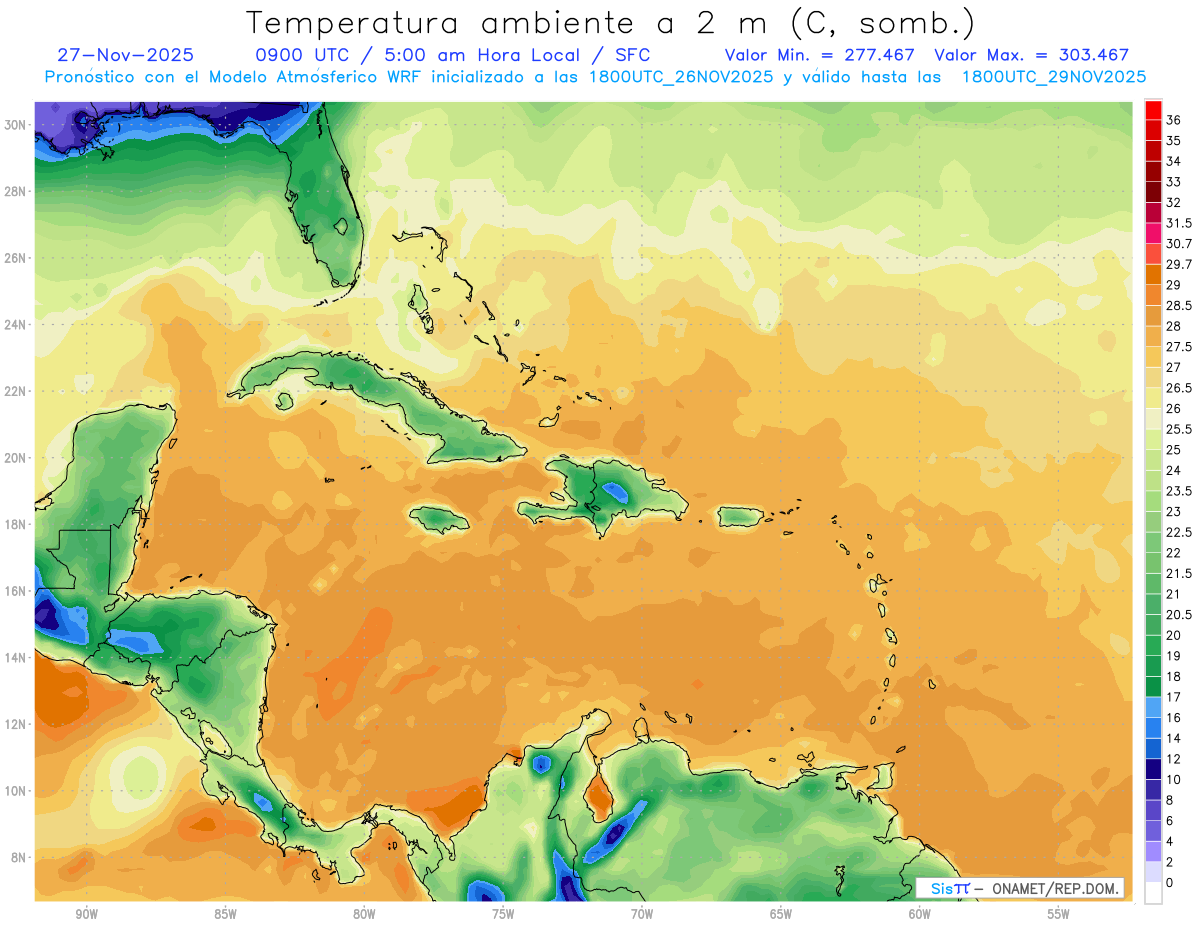Click the legend label '19'
Viewport: 1200px width, 927px height.
pyautogui.click(x=1174, y=656)
